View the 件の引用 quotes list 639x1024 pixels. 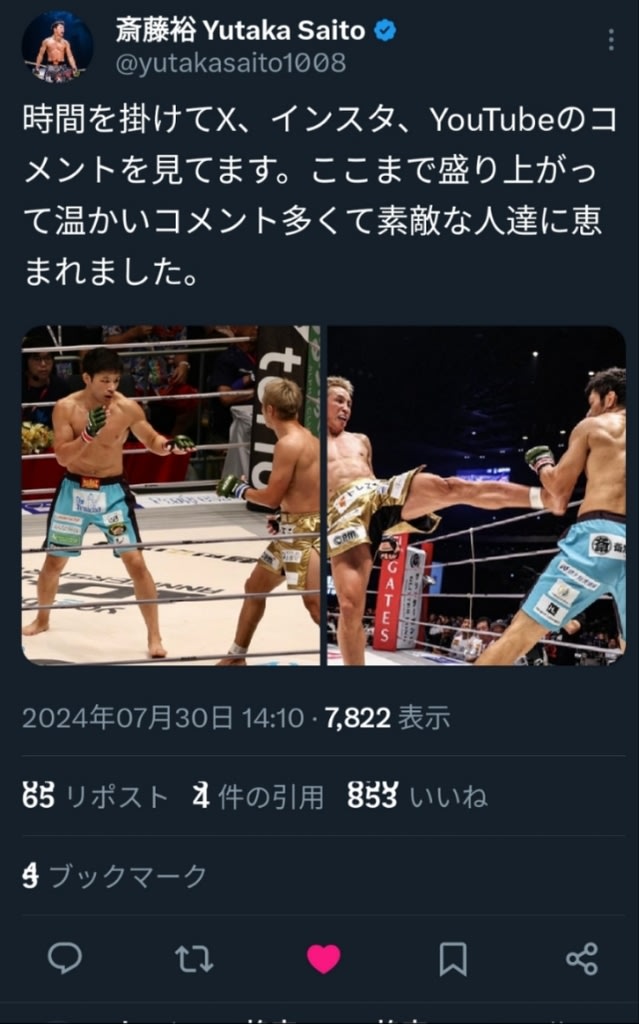tap(258, 797)
